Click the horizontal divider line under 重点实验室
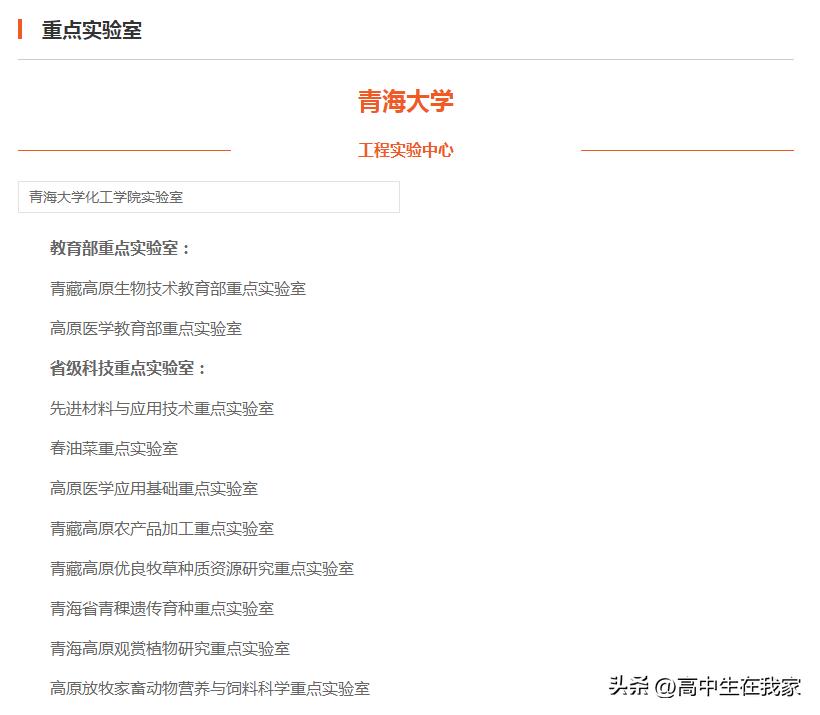 (x=410, y=59)
